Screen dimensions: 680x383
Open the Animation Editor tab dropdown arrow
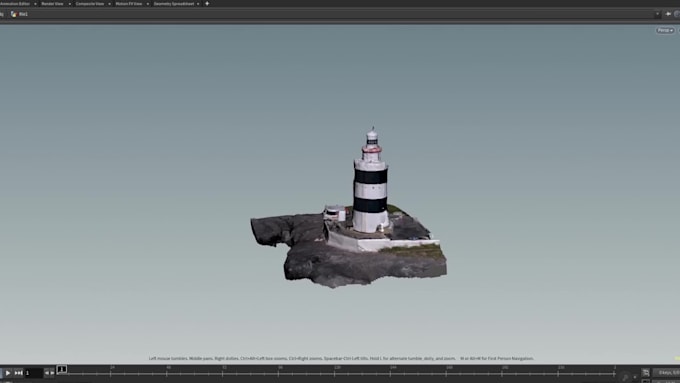(x=35, y=4)
